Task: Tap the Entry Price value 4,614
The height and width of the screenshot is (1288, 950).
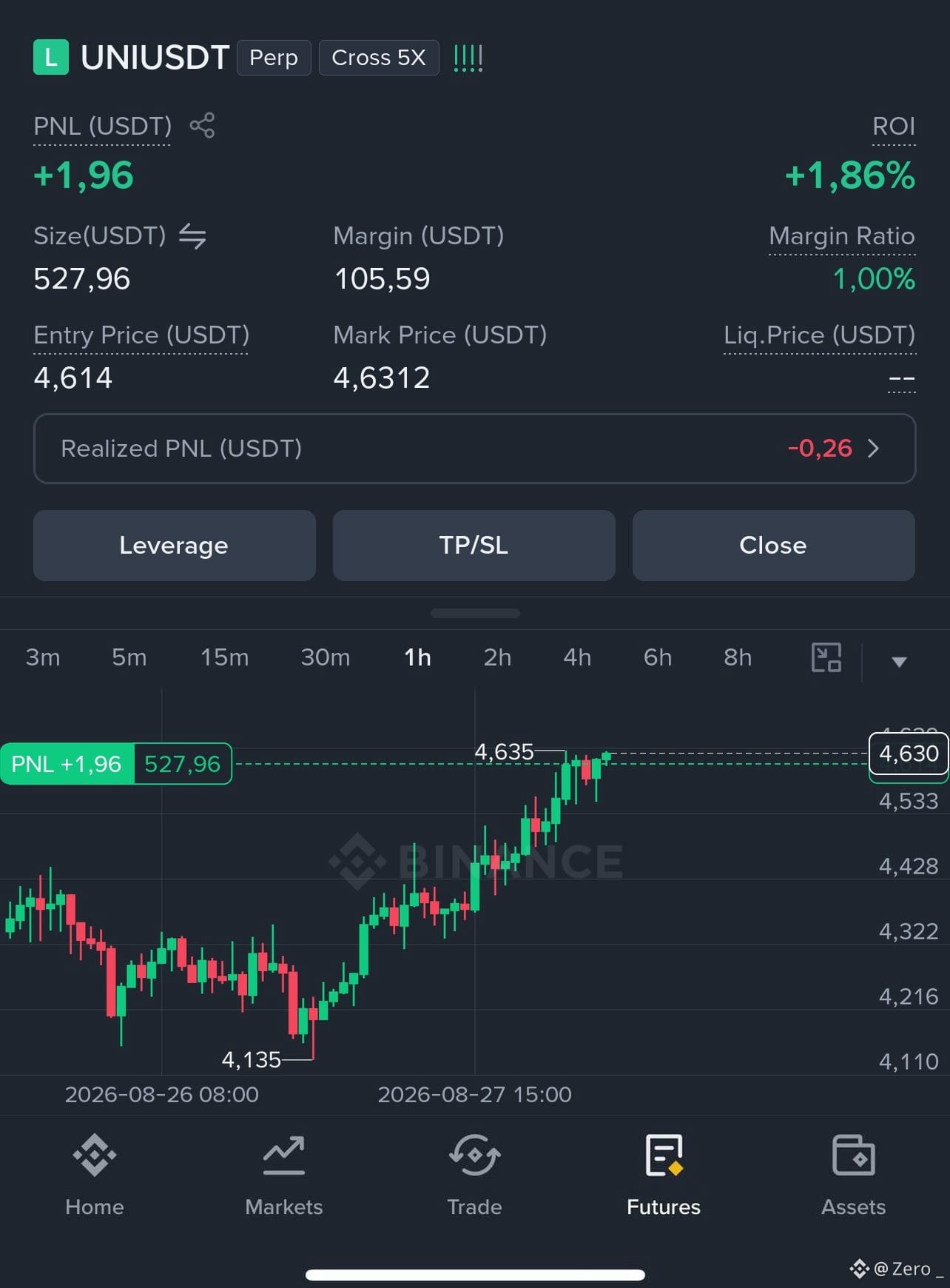Action: tap(73, 378)
